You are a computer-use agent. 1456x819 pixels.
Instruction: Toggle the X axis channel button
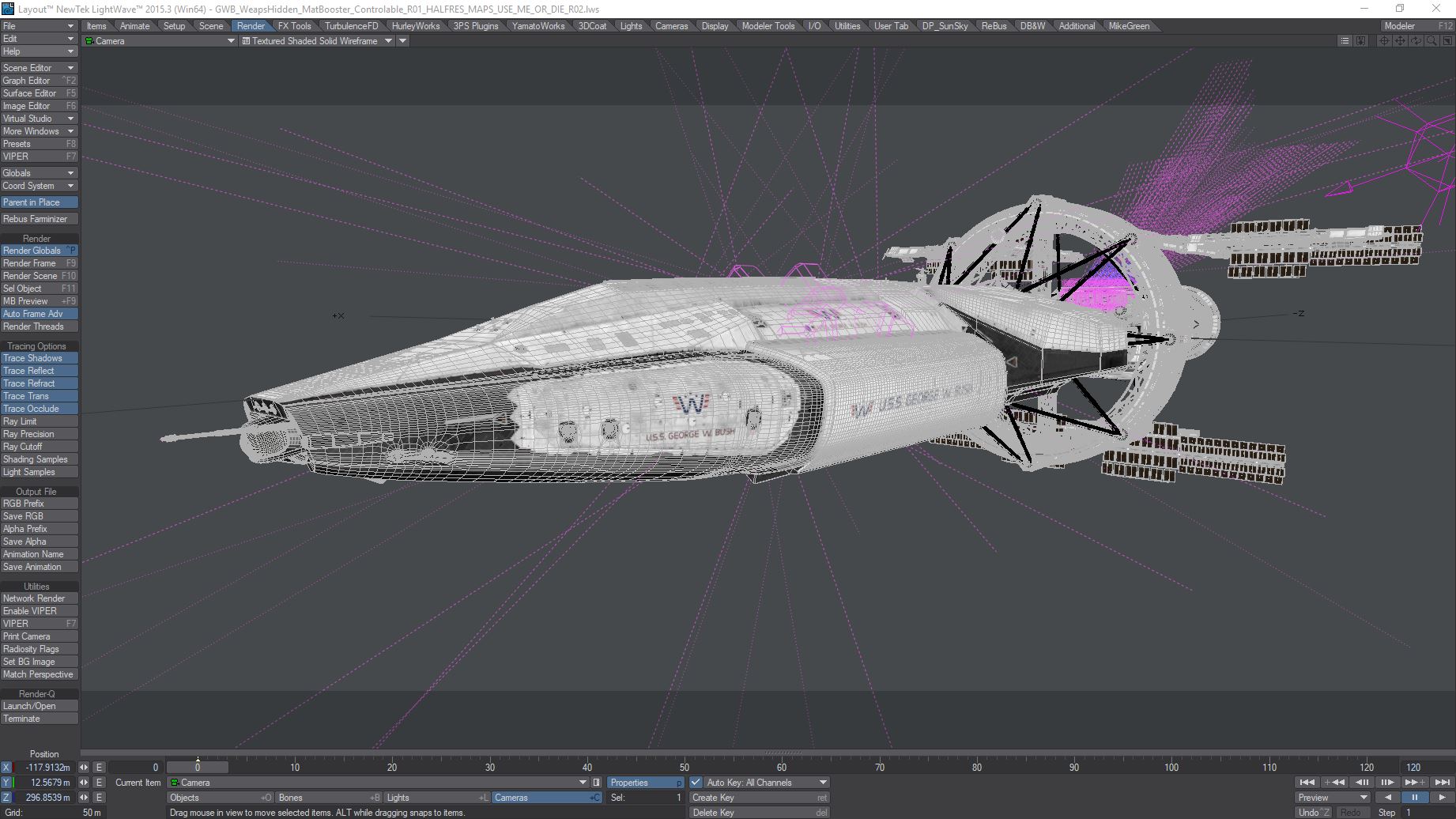[6, 768]
